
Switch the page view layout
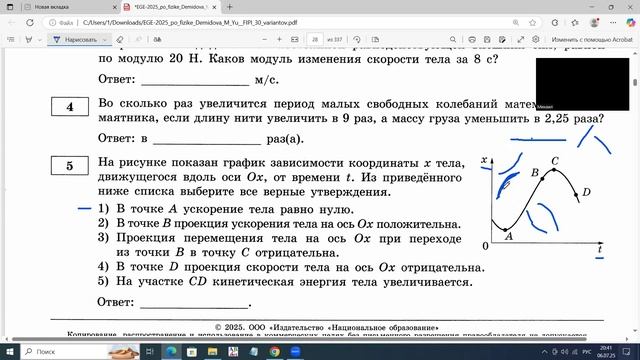(x=375, y=40)
